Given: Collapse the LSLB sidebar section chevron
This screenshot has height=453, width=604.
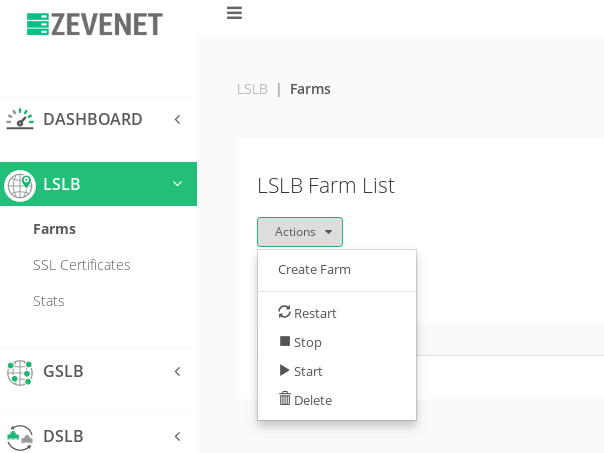Looking at the screenshot, I should pyautogui.click(x=177, y=184).
